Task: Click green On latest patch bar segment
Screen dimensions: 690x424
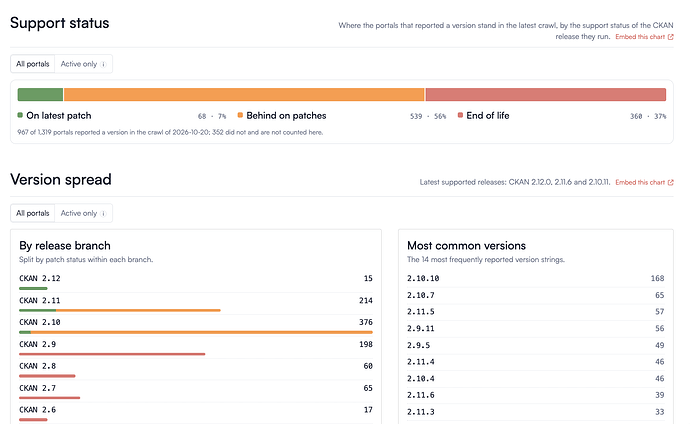Action: [40, 95]
